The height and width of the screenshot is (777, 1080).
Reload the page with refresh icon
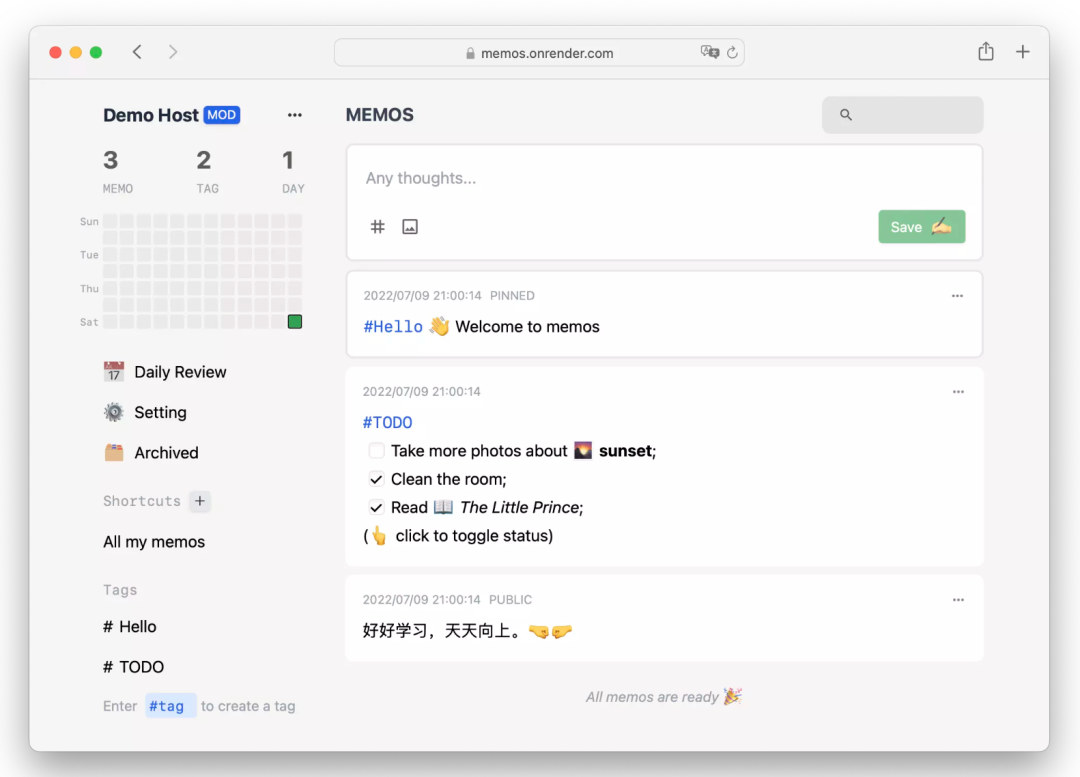pyautogui.click(x=732, y=52)
